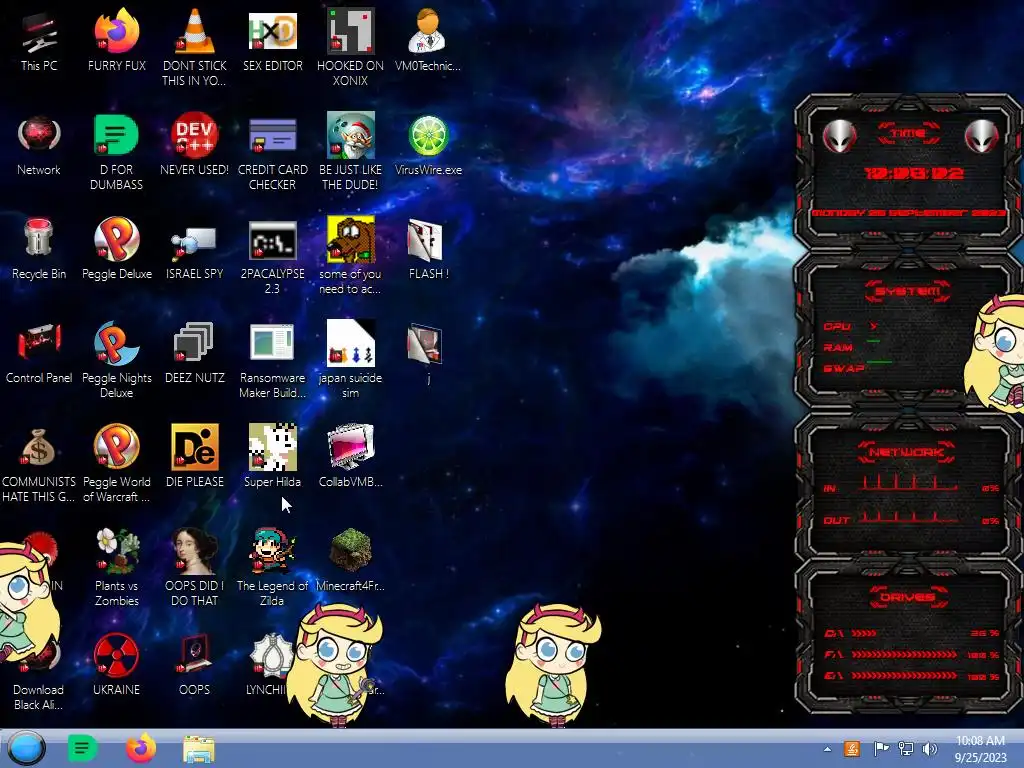The height and width of the screenshot is (768, 1024).
Task: Click the G:\ drive usage bar
Action: pyautogui.click(x=904, y=676)
